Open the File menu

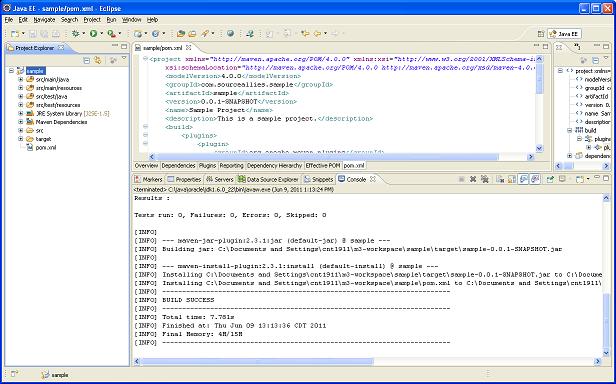tap(9, 20)
